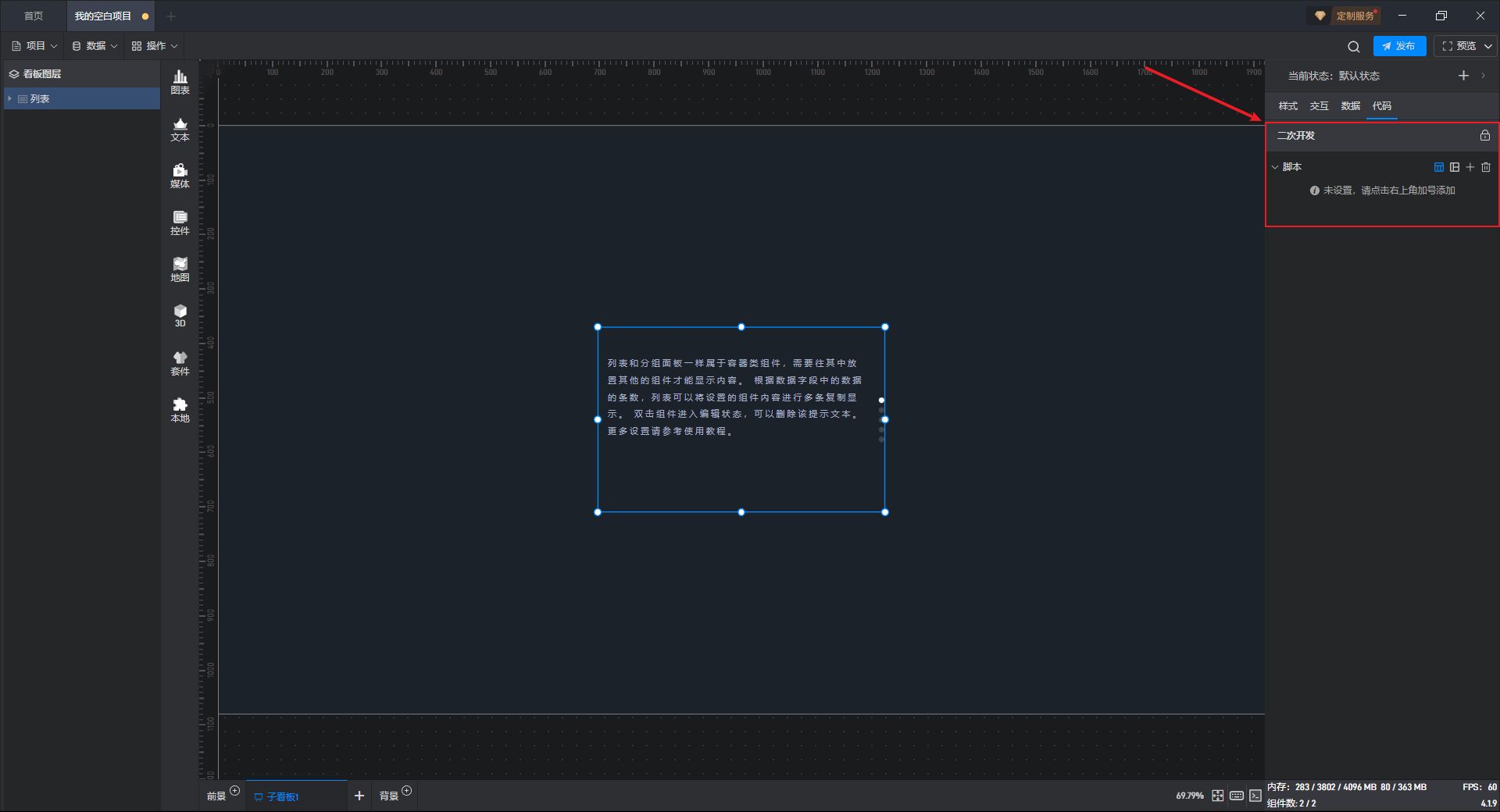The height and width of the screenshot is (812, 1500).
Task: Click the 发布 publish button
Action: [1399, 46]
